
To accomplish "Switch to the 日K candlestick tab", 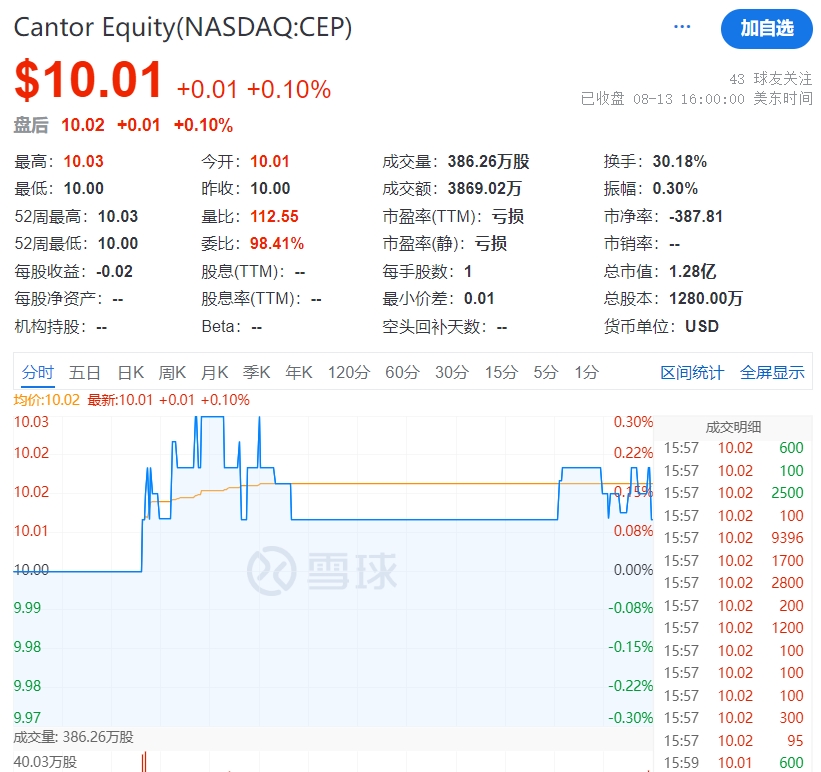I will click(x=130, y=371).
